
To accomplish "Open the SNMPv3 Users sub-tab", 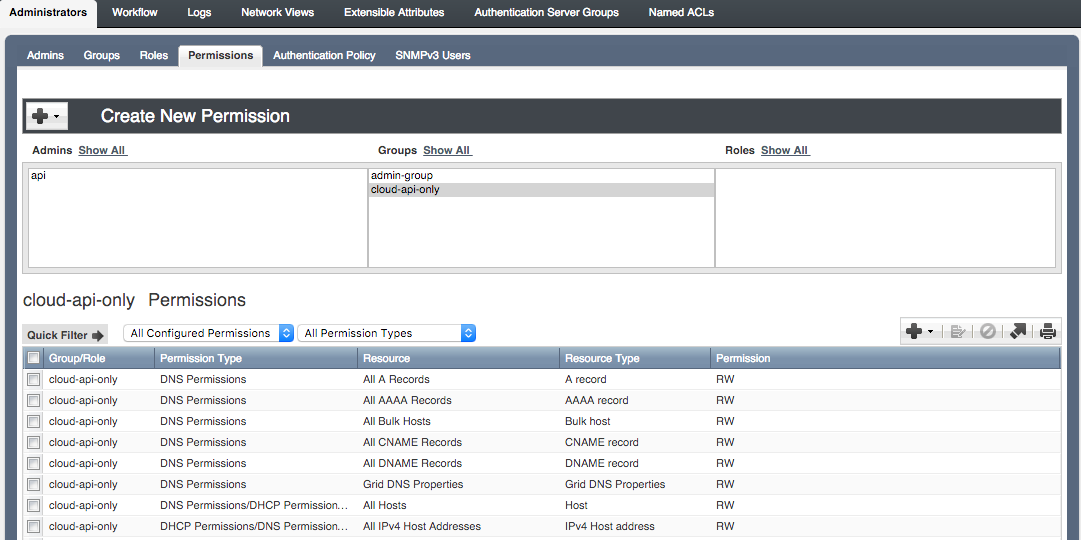I will [x=433, y=55].
